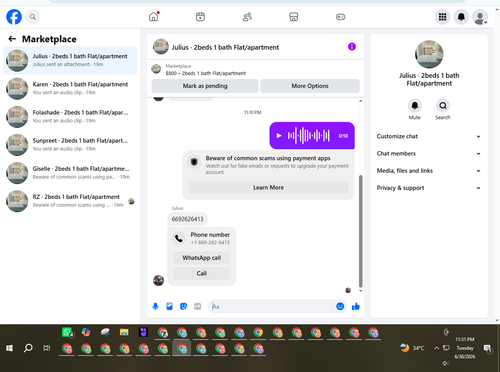Click the attach photo icon
Viewport: 500px width, 372px height.
click(169, 306)
